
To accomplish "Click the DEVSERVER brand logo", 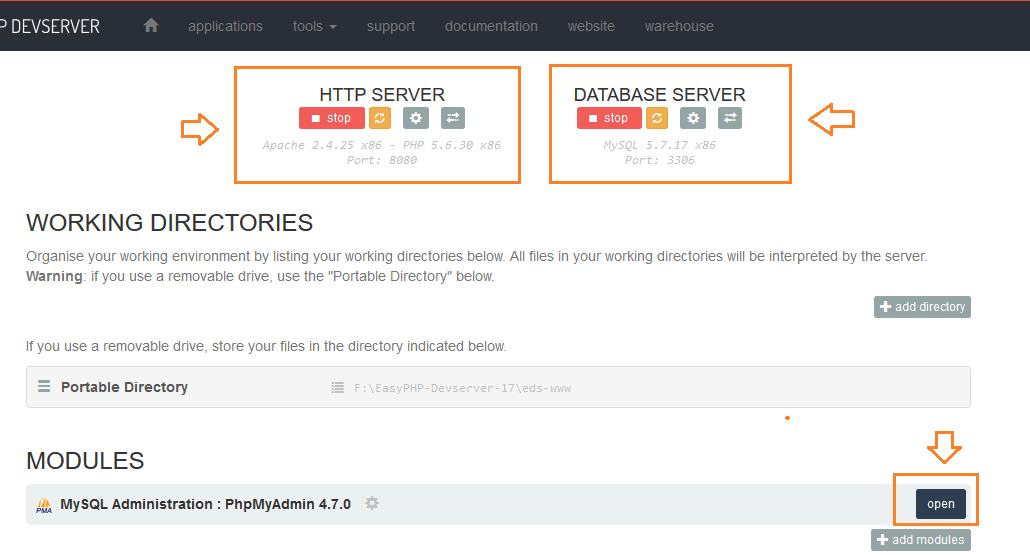I will point(50,26).
